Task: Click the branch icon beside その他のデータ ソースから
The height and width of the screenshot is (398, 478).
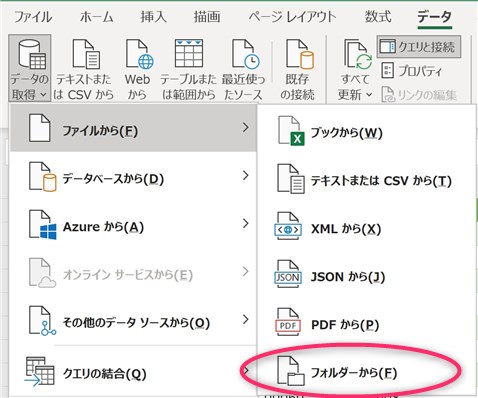Action: [42, 321]
